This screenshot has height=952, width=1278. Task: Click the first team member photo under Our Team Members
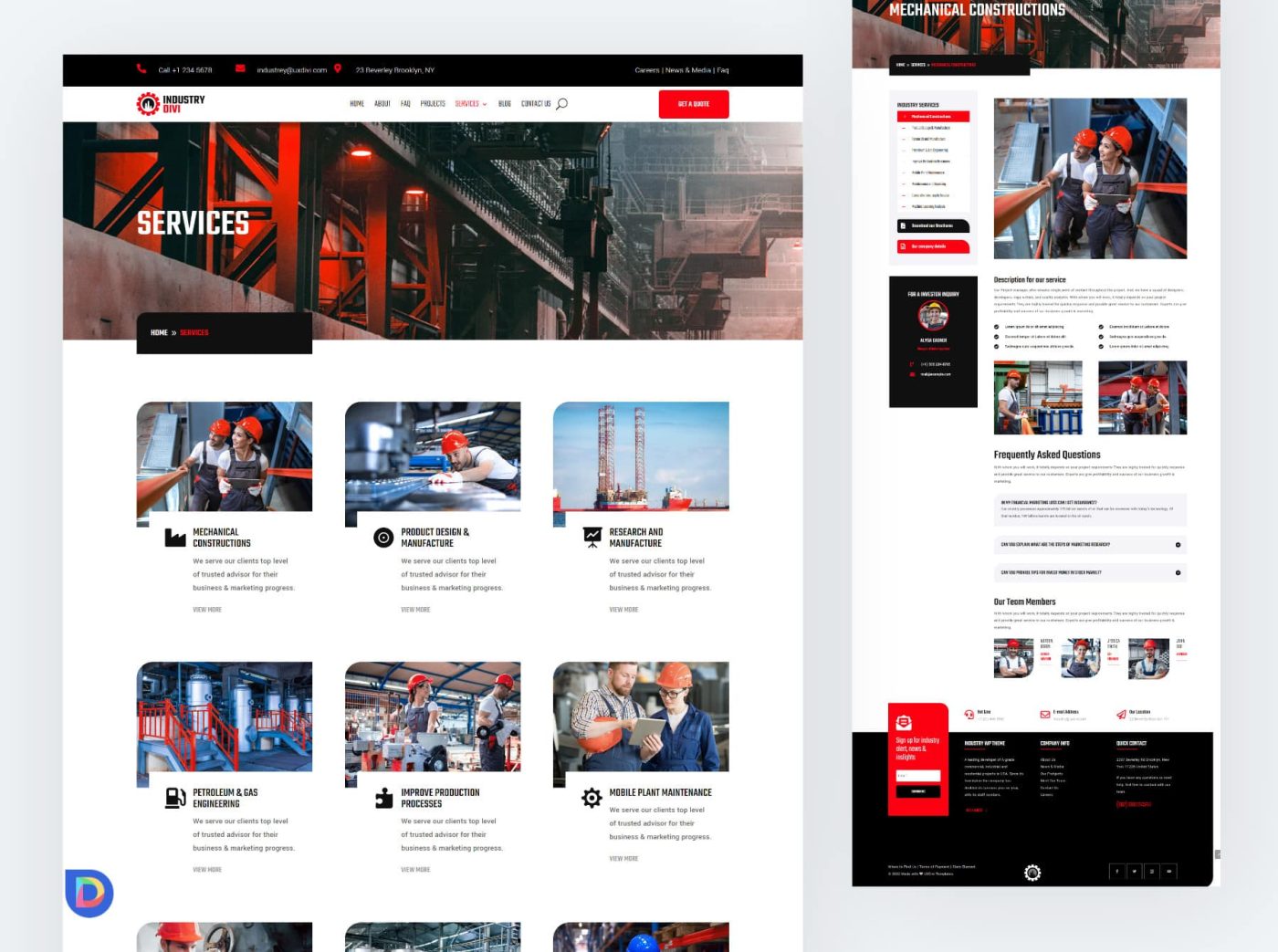coord(1013,658)
